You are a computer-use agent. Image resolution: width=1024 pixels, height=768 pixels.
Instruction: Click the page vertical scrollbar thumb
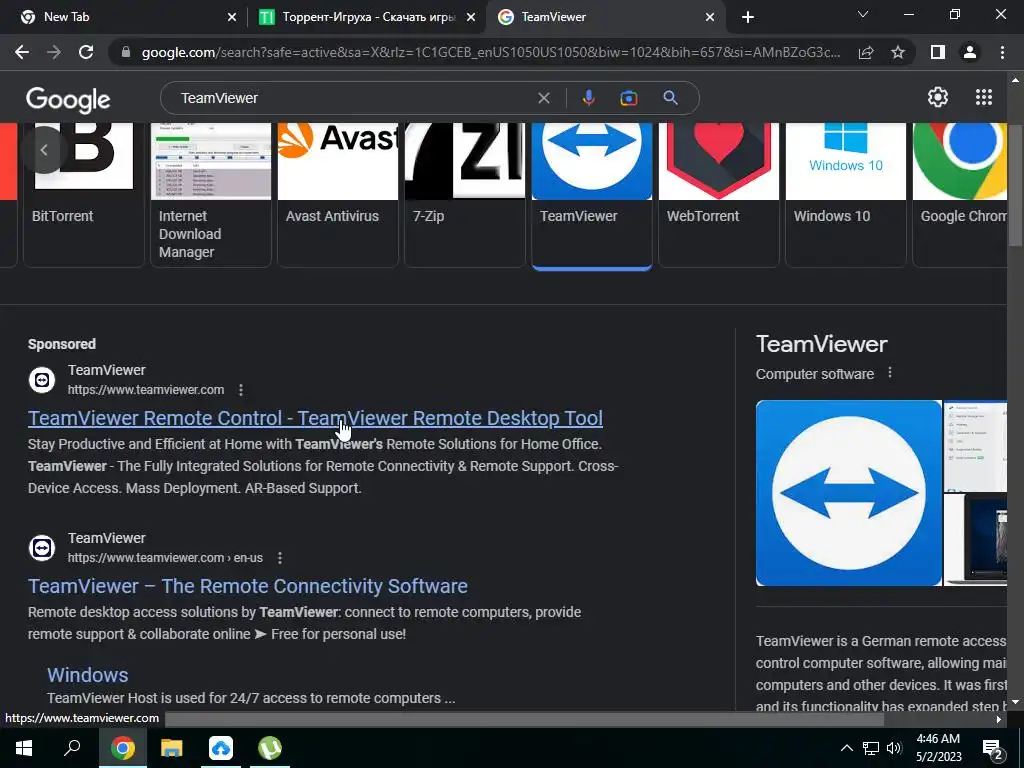click(1015, 185)
